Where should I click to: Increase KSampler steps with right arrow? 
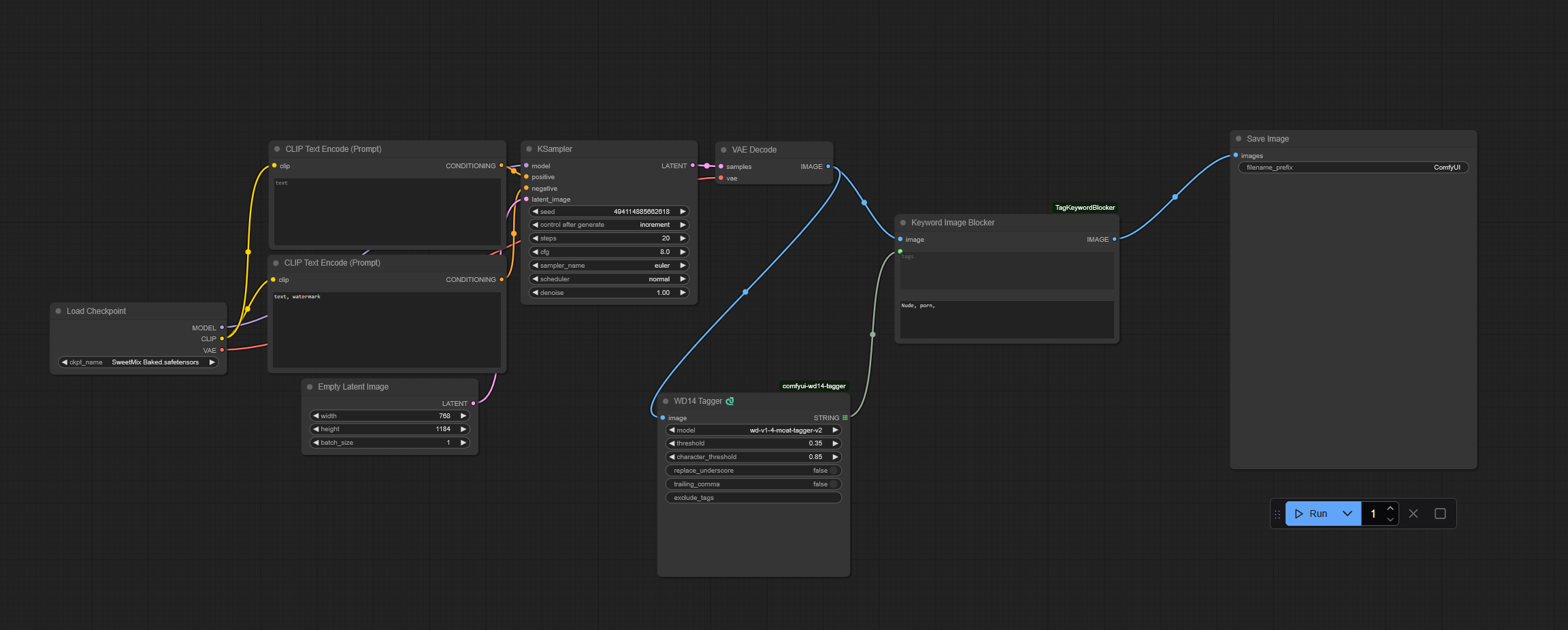tap(683, 238)
